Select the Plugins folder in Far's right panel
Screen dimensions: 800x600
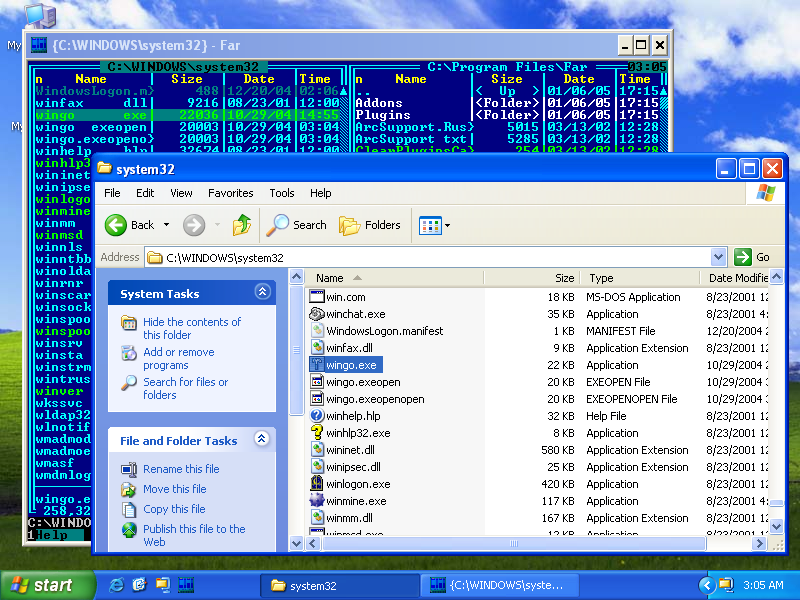[x=383, y=115]
